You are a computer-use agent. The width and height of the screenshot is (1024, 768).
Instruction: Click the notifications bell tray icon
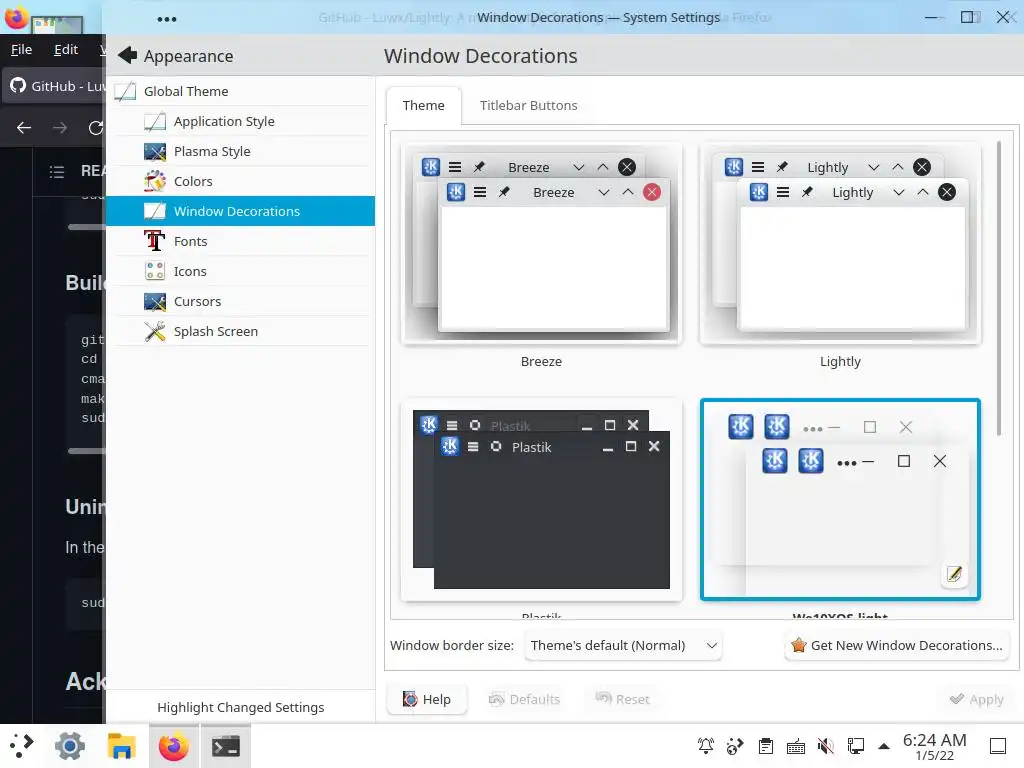click(x=705, y=746)
